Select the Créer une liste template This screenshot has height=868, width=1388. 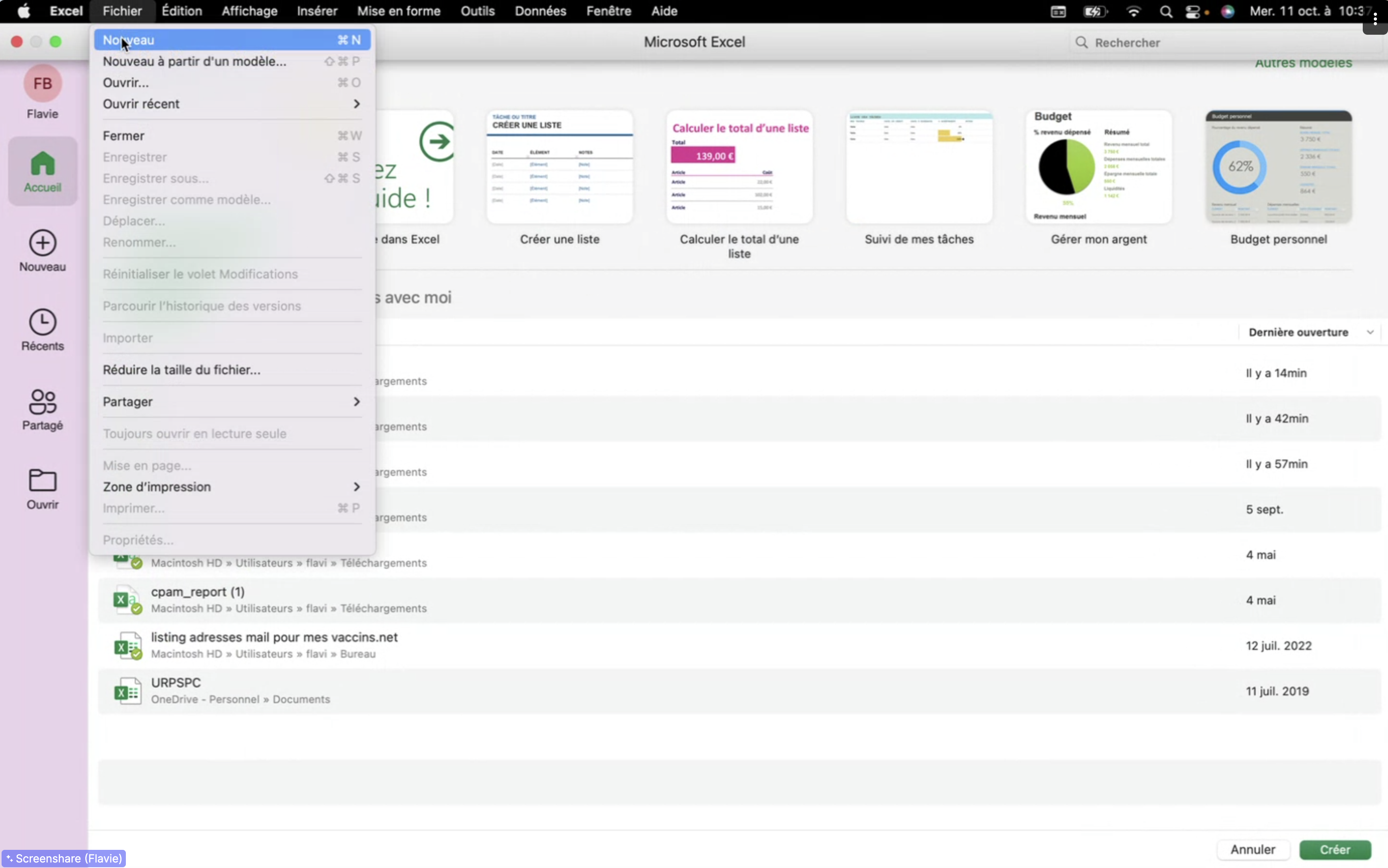[x=560, y=179]
